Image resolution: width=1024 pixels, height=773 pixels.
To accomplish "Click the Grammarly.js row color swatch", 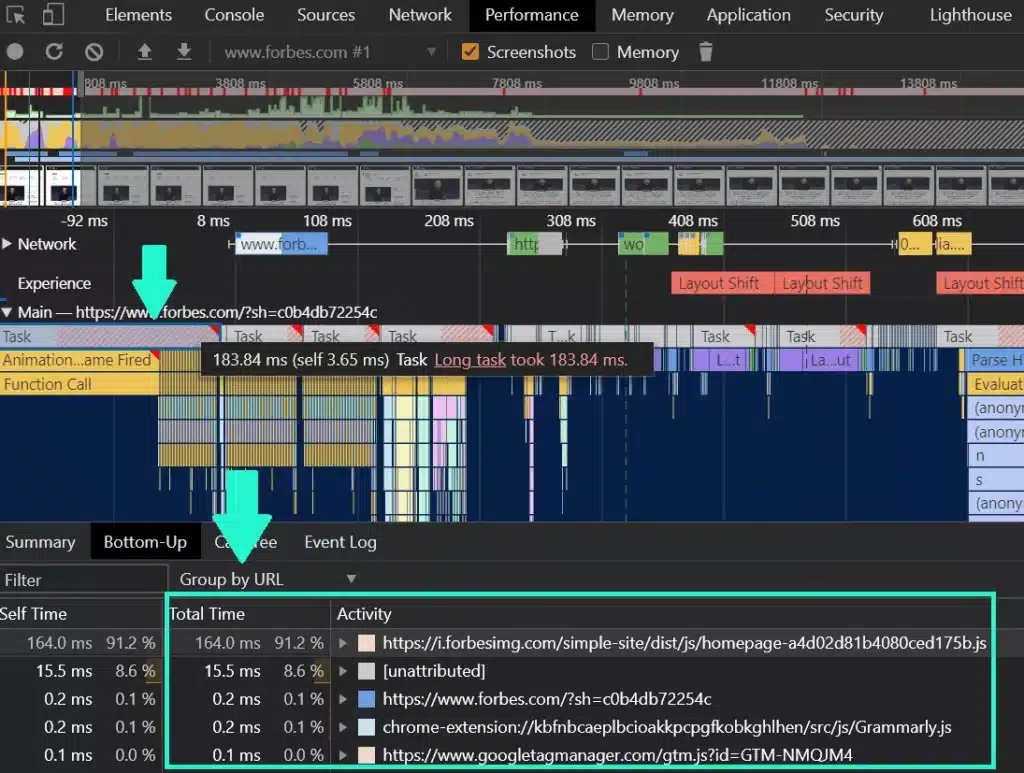I will [366, 727].
